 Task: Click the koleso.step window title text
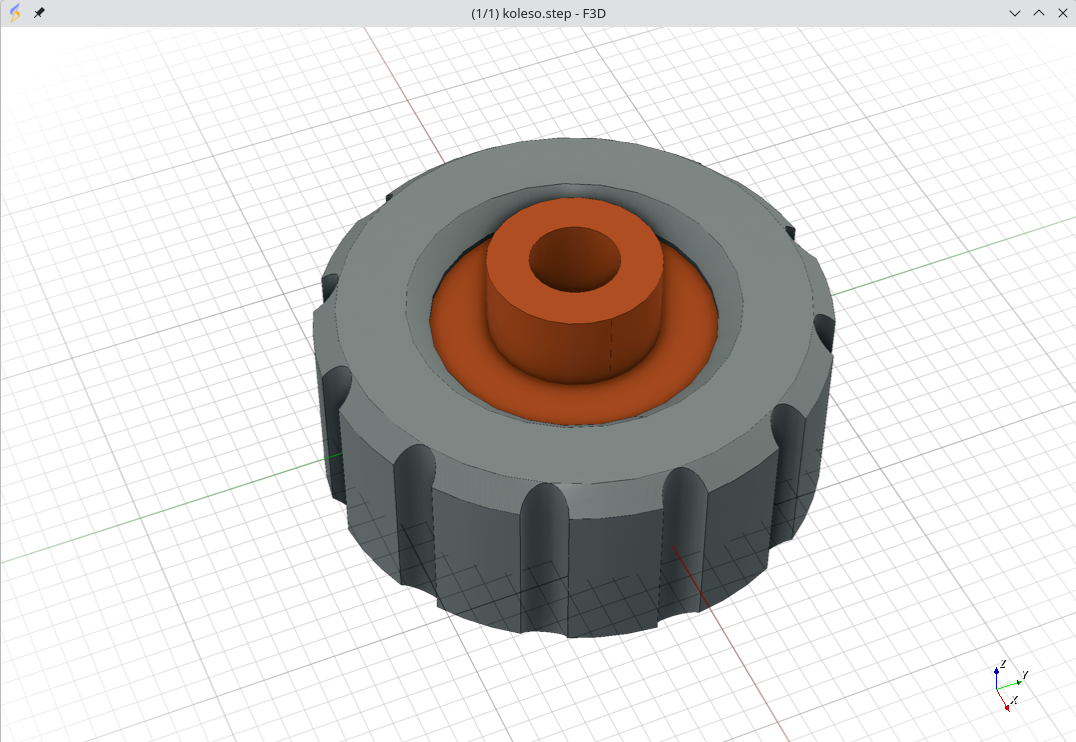pyautogui.click(x=537, y=13)
